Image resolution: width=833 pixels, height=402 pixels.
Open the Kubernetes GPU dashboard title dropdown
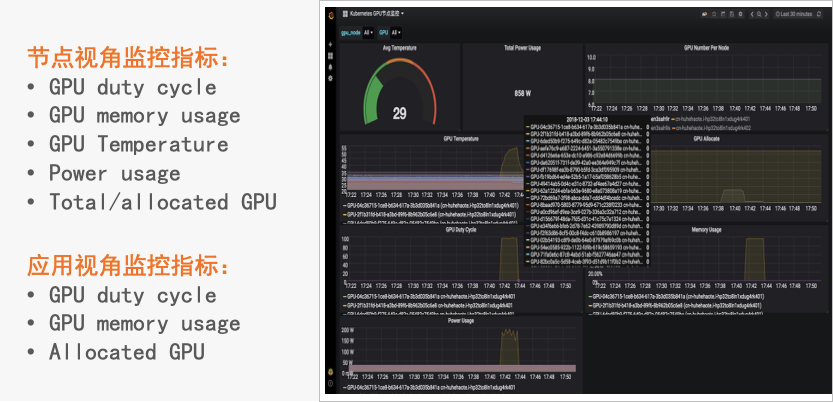coord(373,13)
